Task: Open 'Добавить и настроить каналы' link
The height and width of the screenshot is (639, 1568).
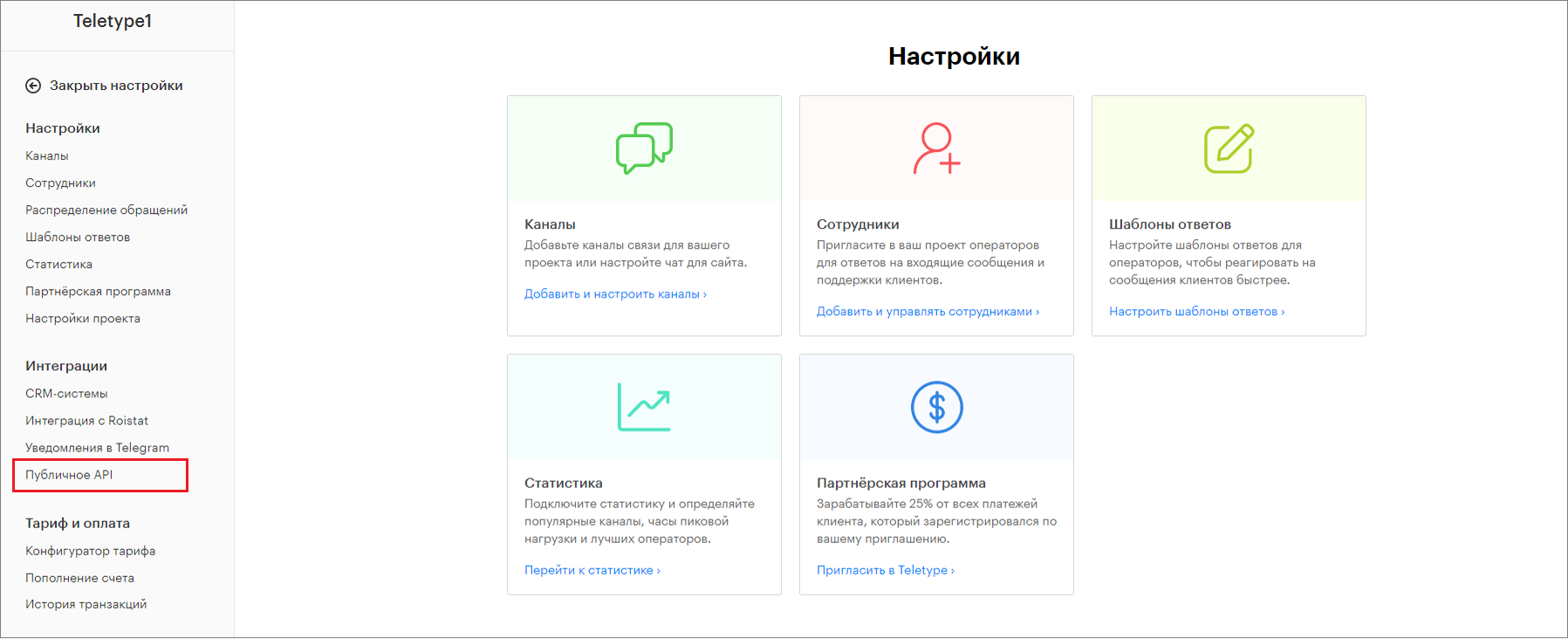Action: coord(615,294)
